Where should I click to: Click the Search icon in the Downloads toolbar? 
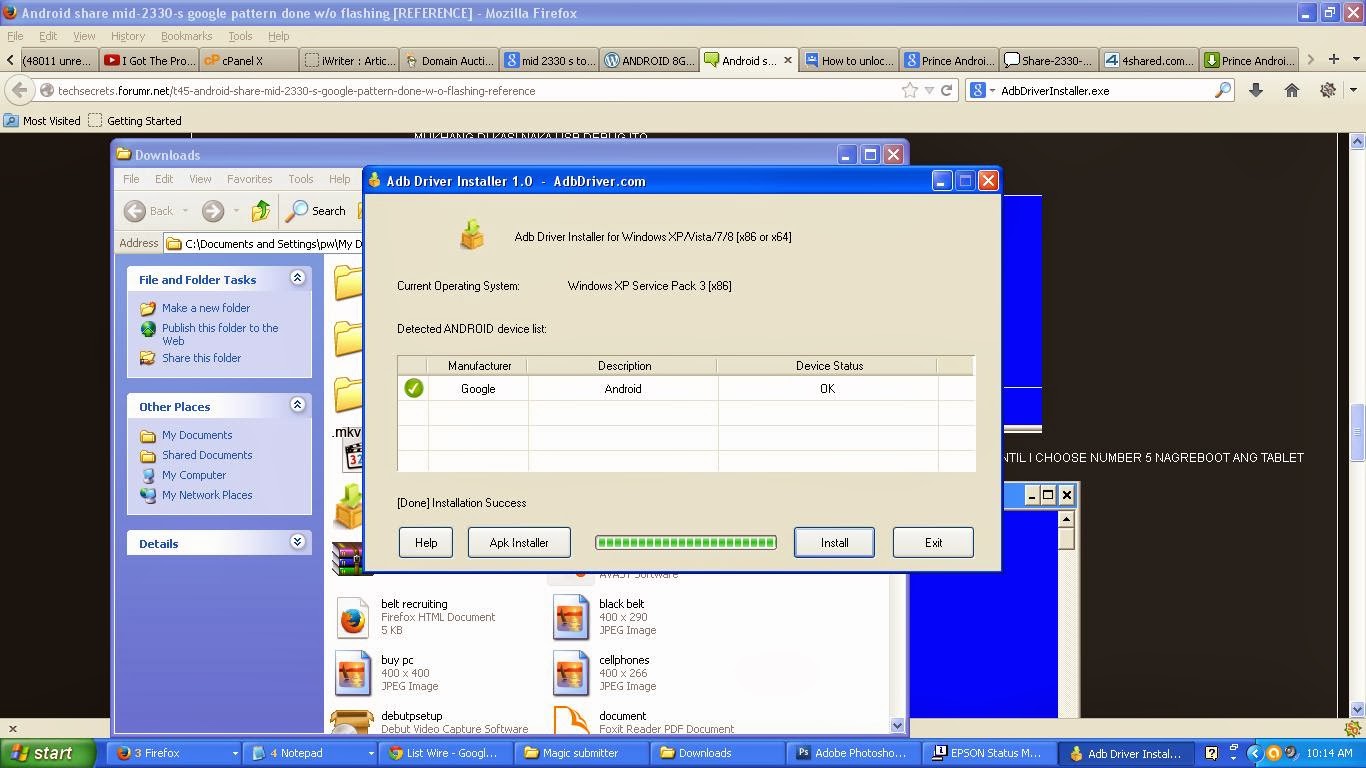coord(297,211)
